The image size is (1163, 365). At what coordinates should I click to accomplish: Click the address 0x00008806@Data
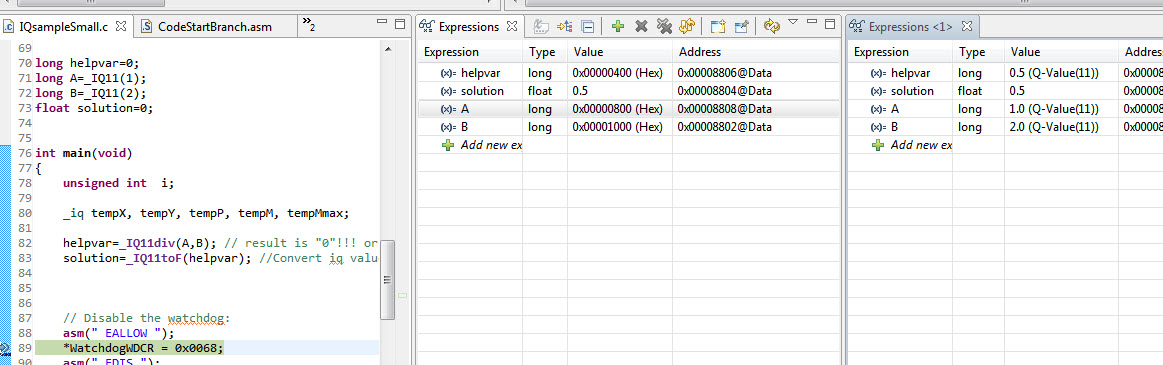click(x=725, y=73)
